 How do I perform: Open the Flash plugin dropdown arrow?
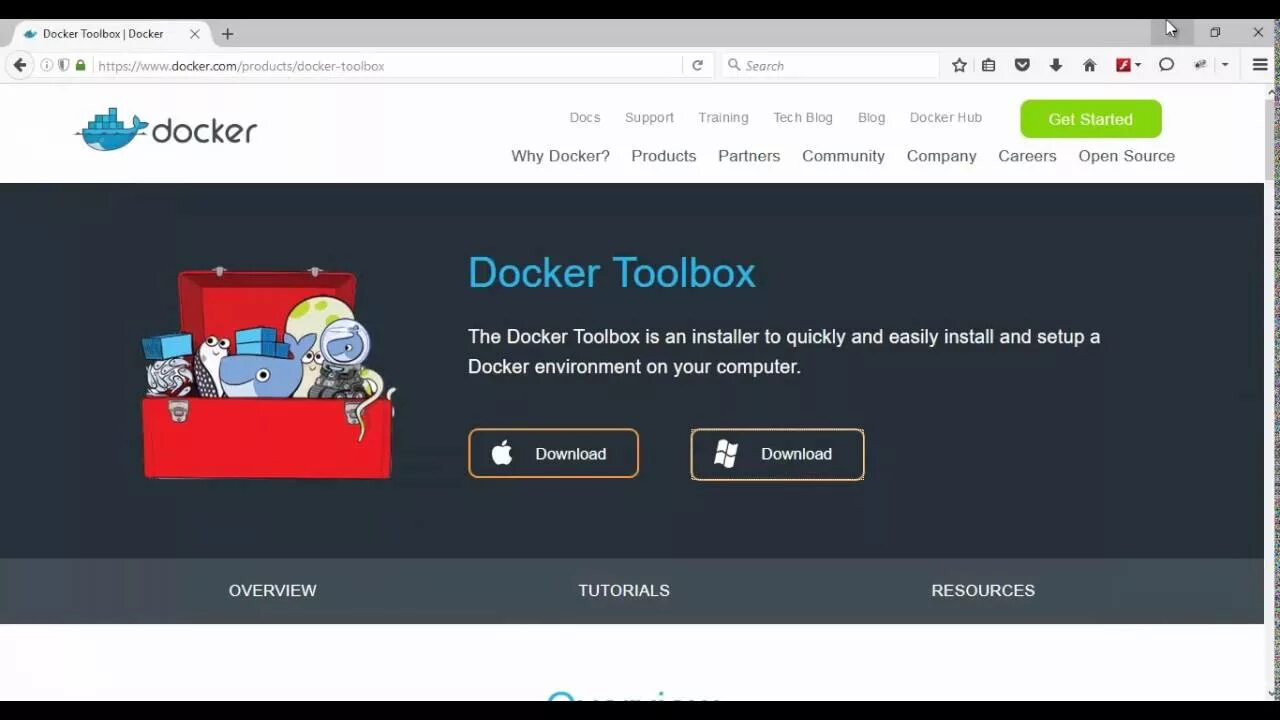1138,65
